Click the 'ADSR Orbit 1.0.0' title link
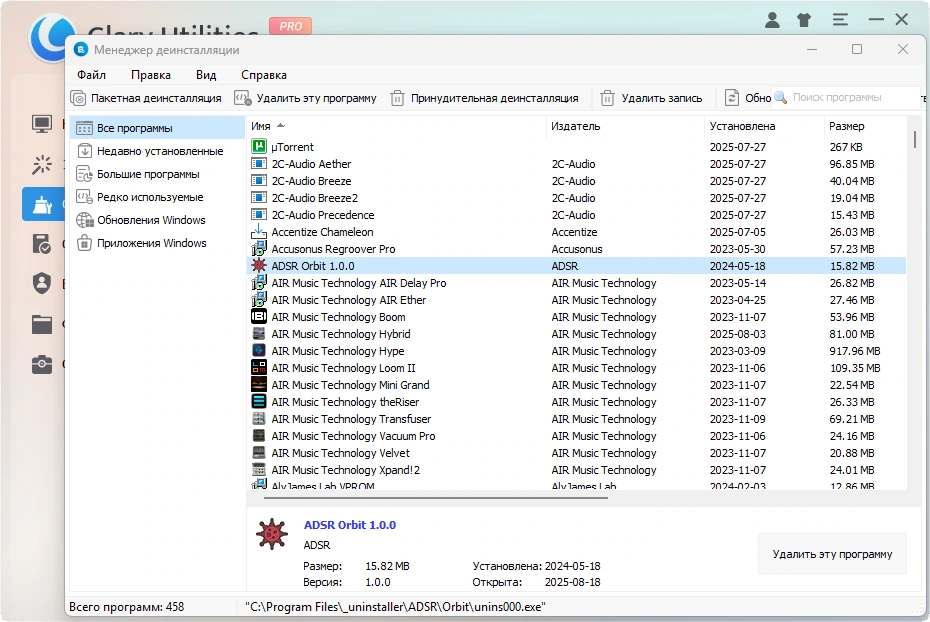The image size is (930, 622). (x=350, y=525)
